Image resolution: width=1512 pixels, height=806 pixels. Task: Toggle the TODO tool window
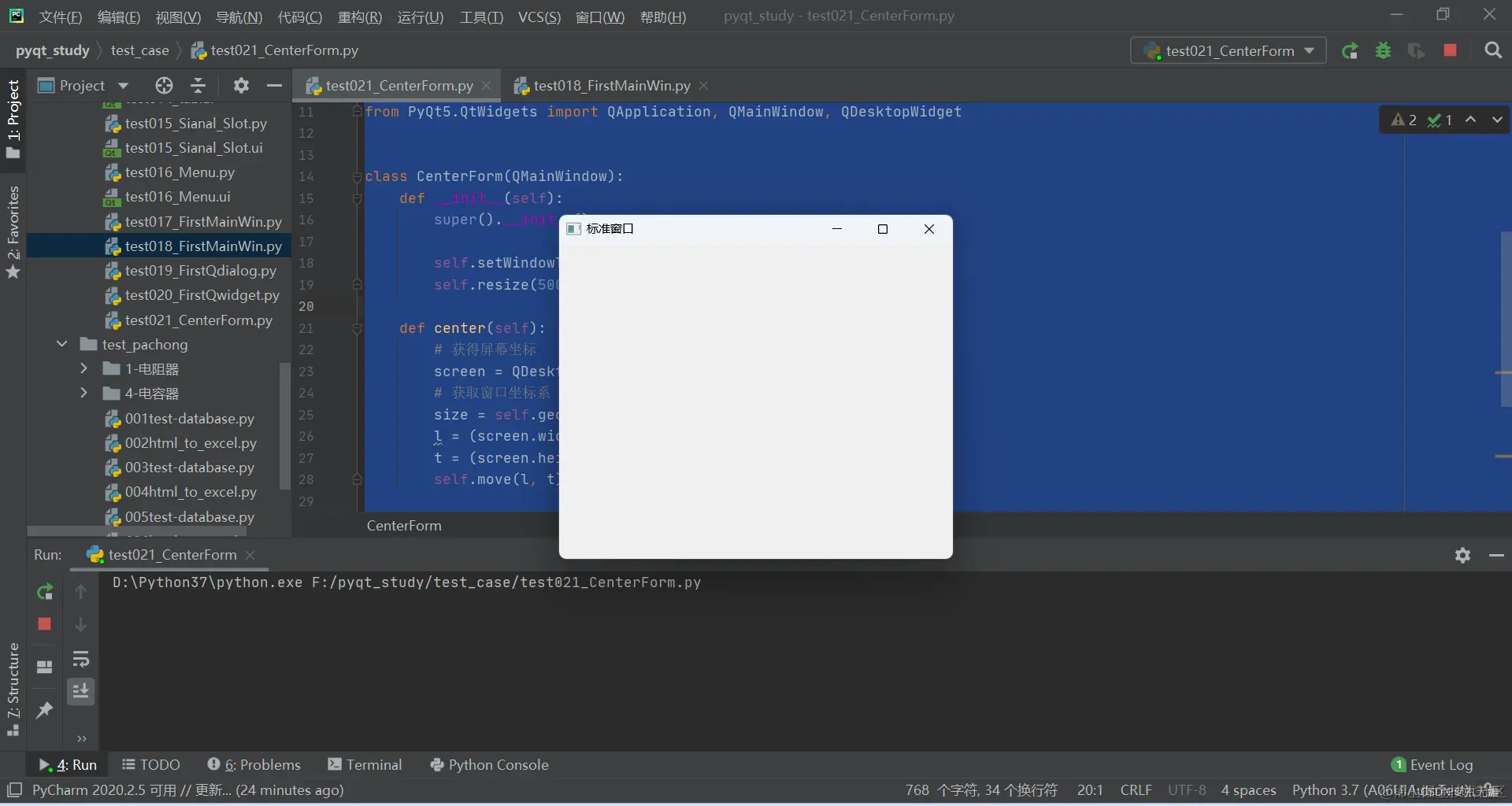tap(151, 765)
